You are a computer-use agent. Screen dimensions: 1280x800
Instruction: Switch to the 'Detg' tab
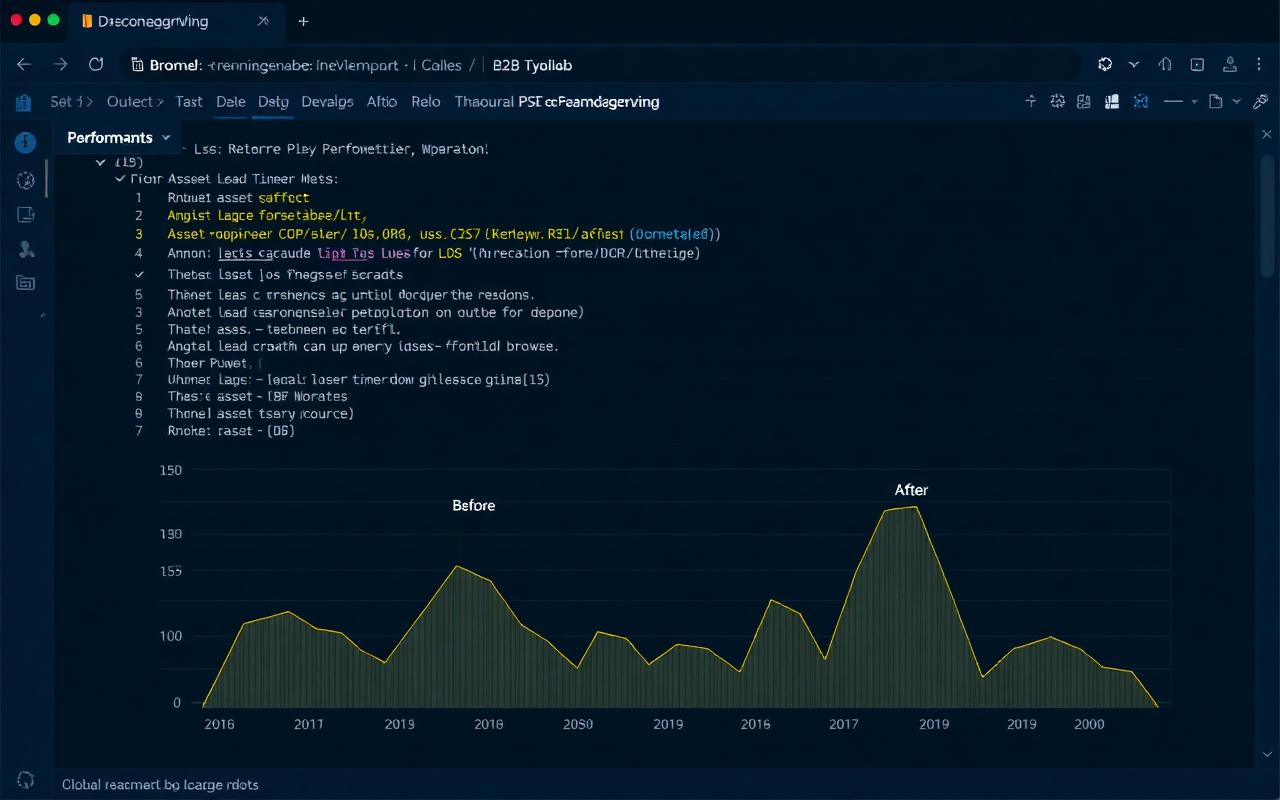point(273,101)
